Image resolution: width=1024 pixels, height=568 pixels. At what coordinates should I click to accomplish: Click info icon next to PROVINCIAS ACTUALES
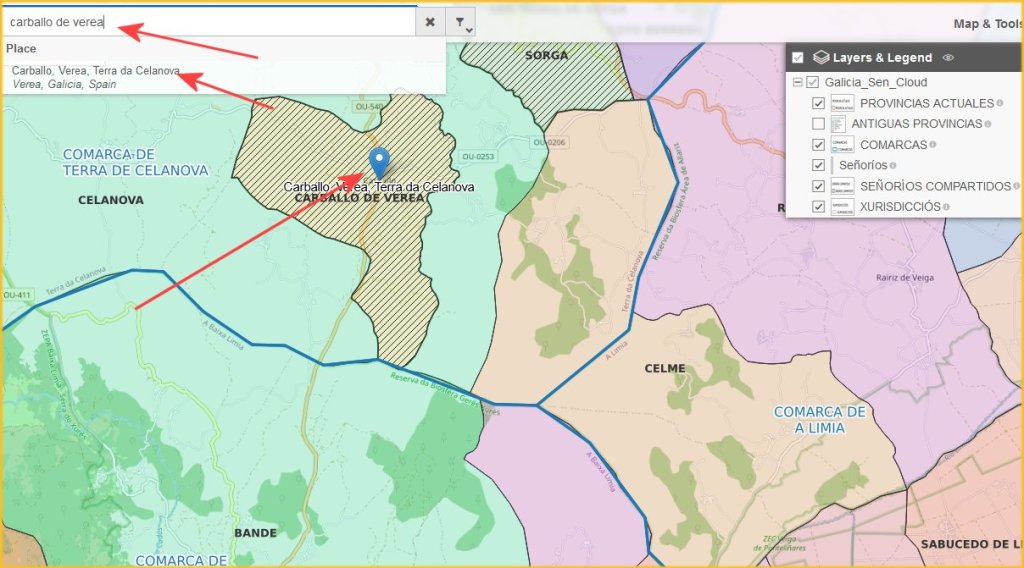[999, 103]
